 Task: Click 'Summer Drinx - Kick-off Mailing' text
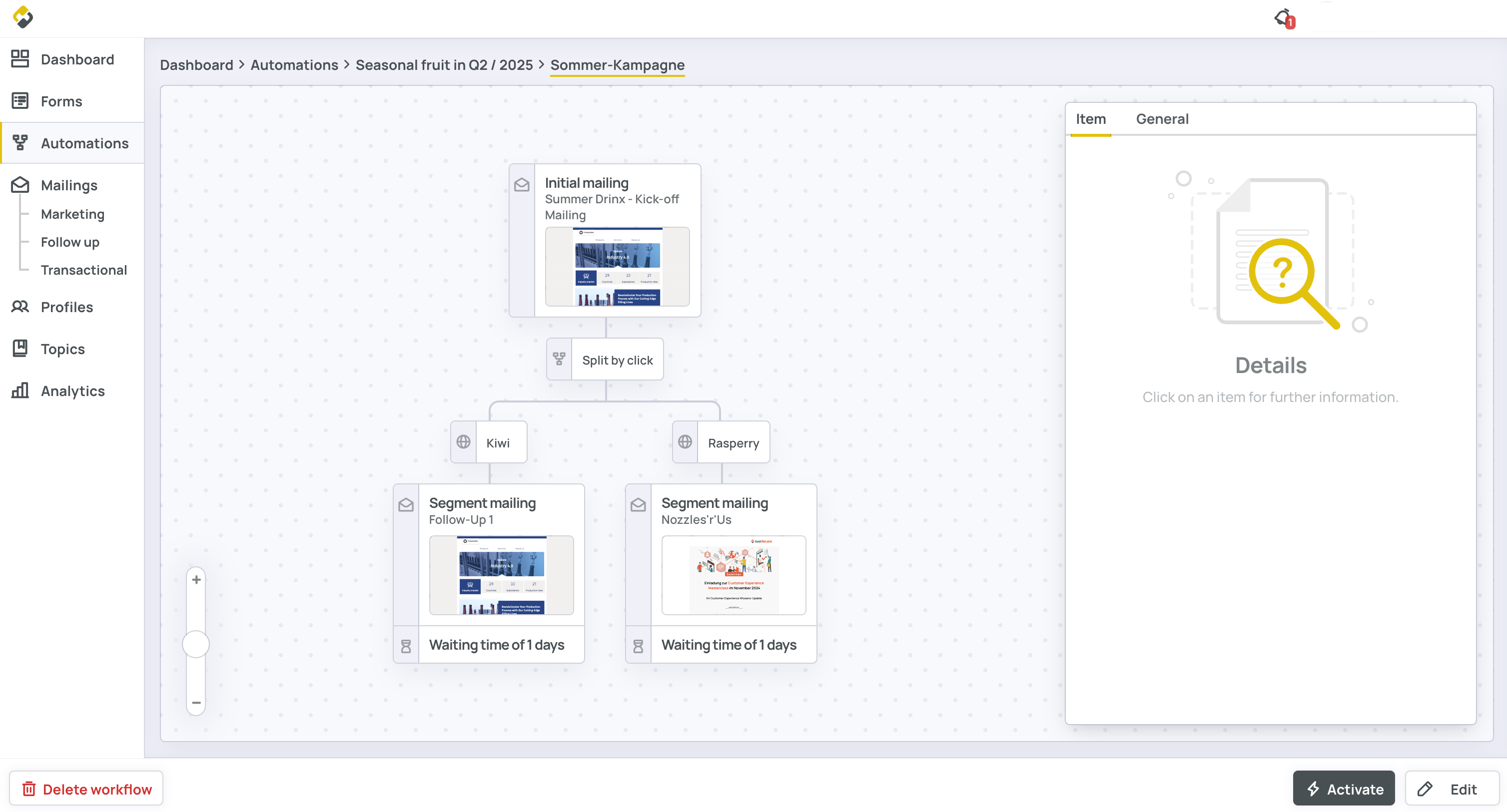(612, 207)
